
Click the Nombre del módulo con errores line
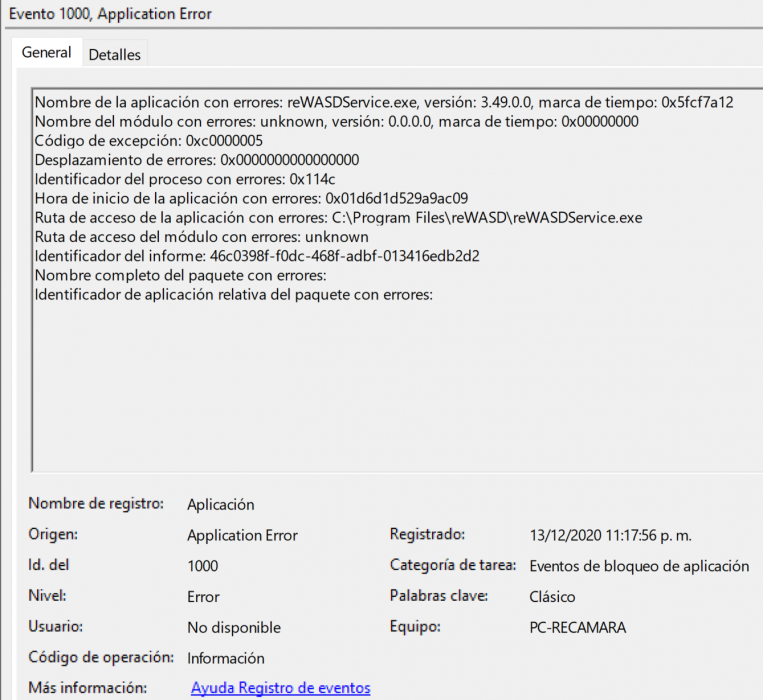coord(336,121)
